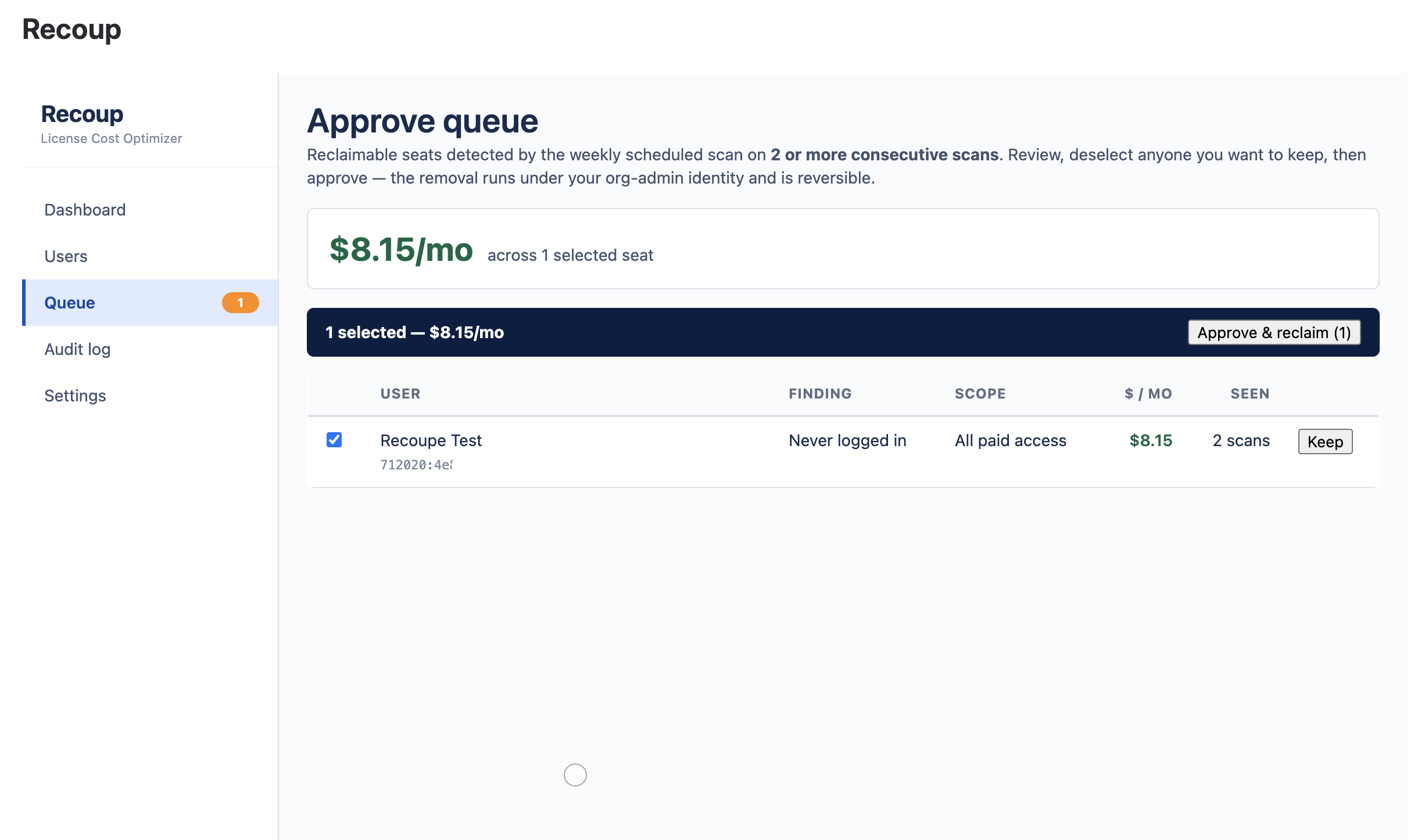This screenshot has height=840, width=1425.
Task: Click Approve & reclaim (1) button
Action: click(x=1274, y=332)
